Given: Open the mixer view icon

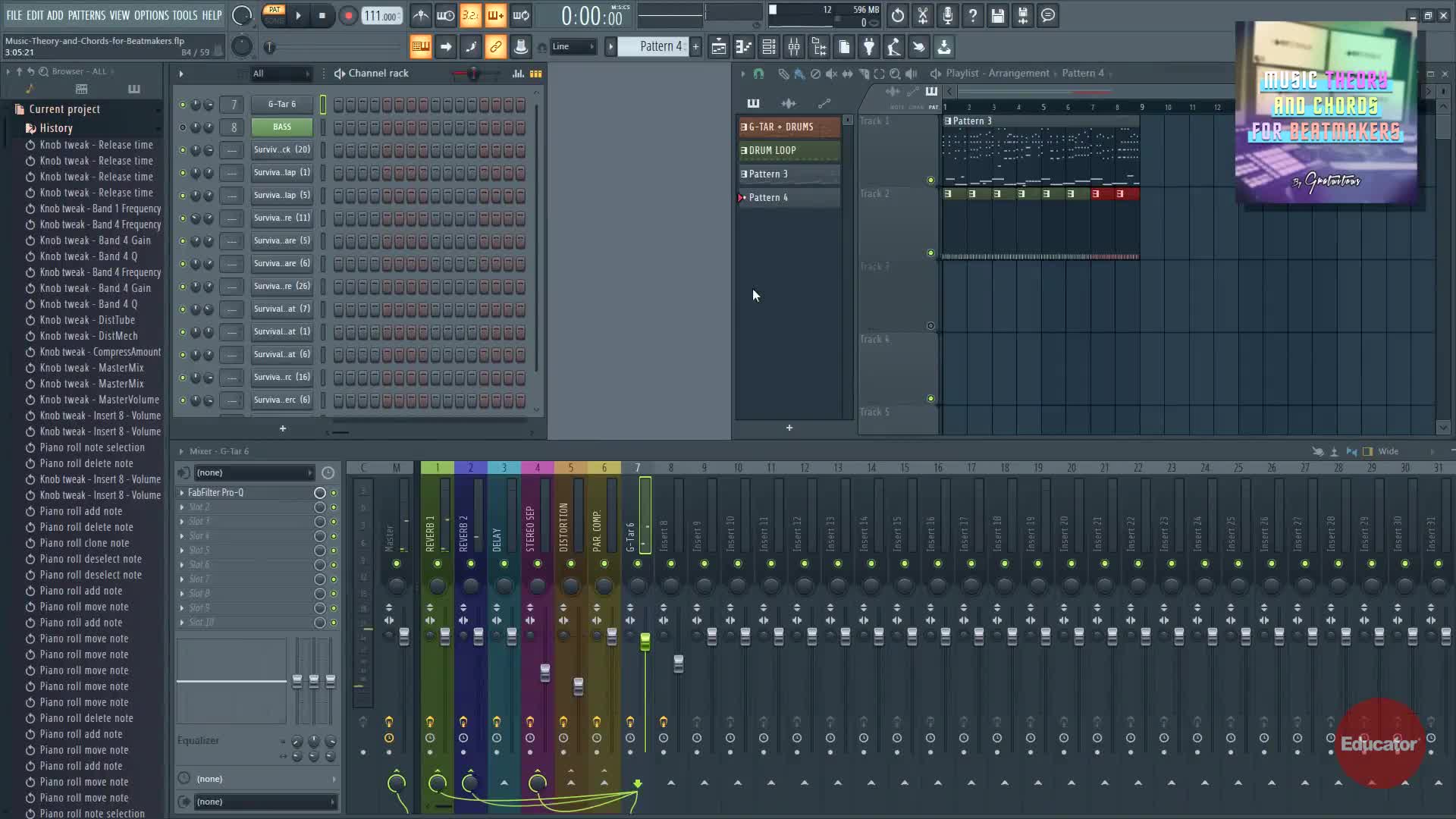Looking at the screenshot, I should click(x=794, y=47).
